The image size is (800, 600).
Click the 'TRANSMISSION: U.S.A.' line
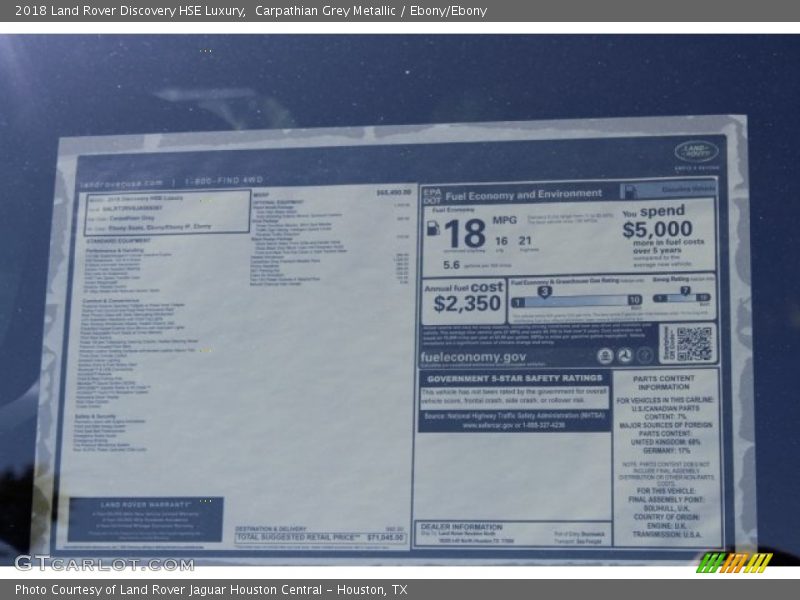point(666,534)
